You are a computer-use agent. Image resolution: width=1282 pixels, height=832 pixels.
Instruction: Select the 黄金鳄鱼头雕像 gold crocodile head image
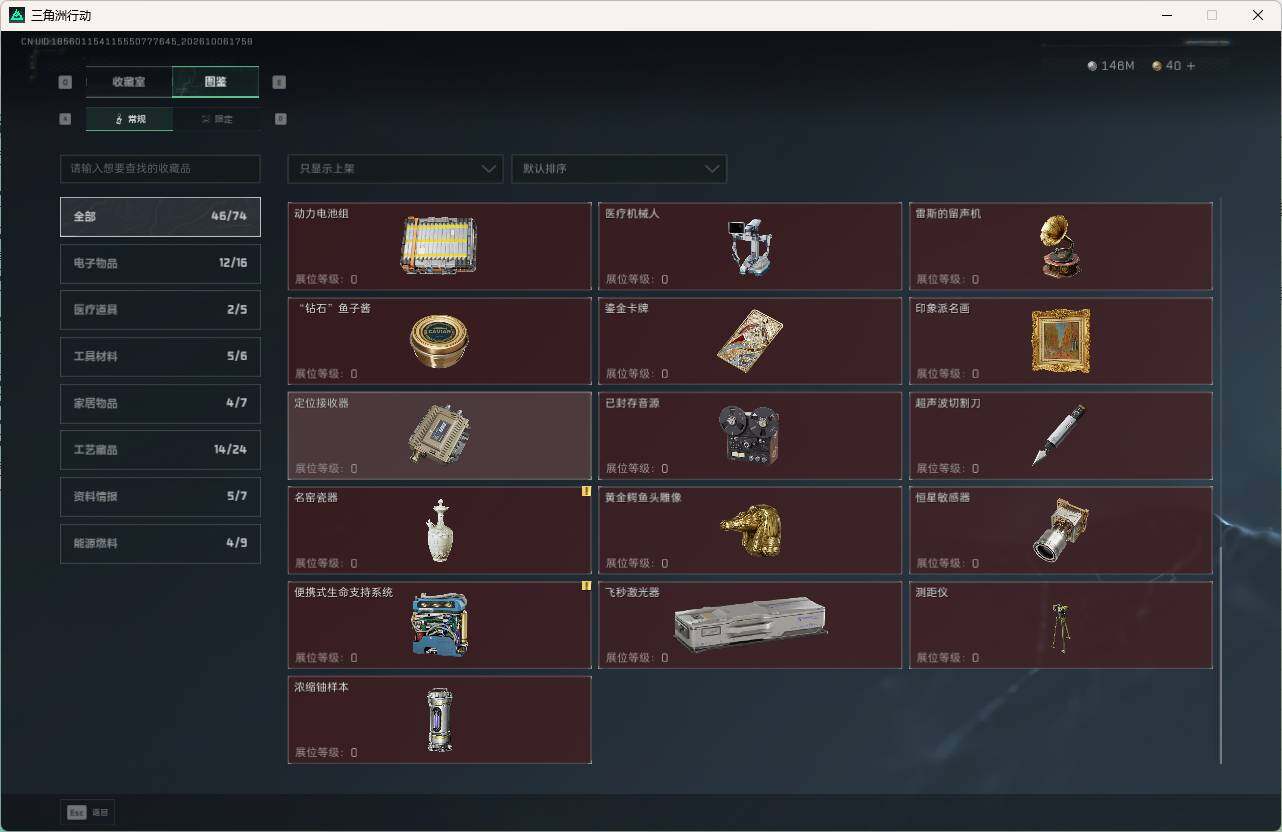(750, 530)
